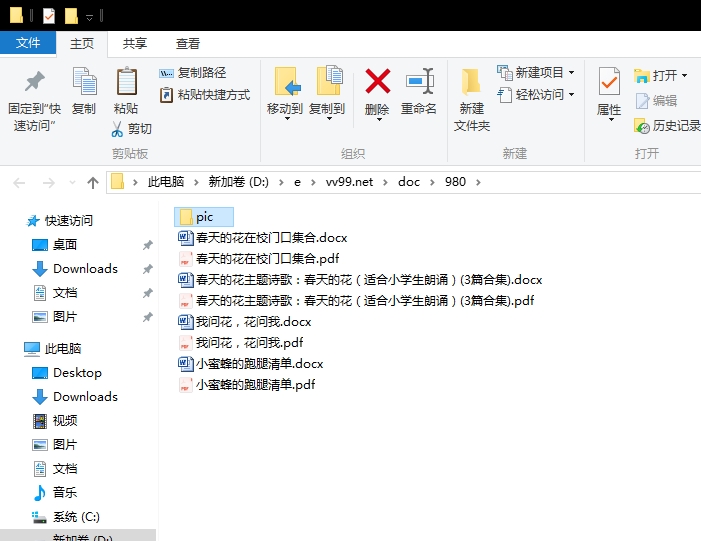Click e folder in the address bar

click(x=297, y=182)
